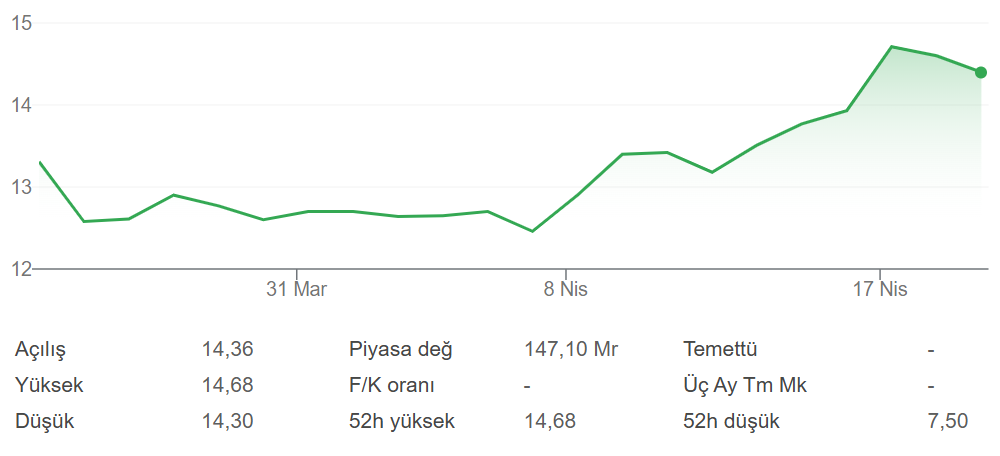This screenshot has width=1000, height=456.
Task: Click the Düşük value 14,30
Action: pyautogui.click(x=227, y=422)
